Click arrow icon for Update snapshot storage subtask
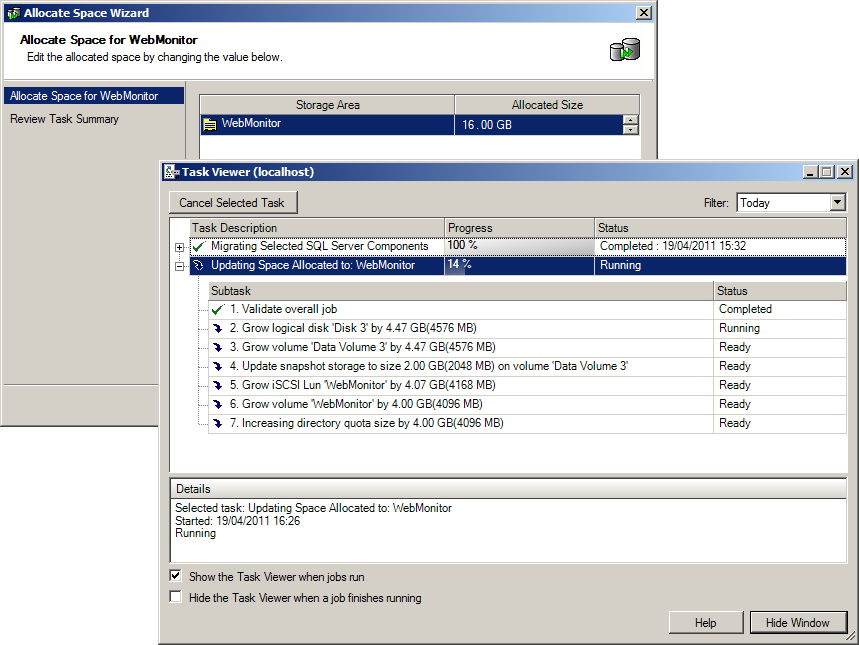Image resolution: width=859 pixels, height=645 pixels. click(x=218, y=366)
